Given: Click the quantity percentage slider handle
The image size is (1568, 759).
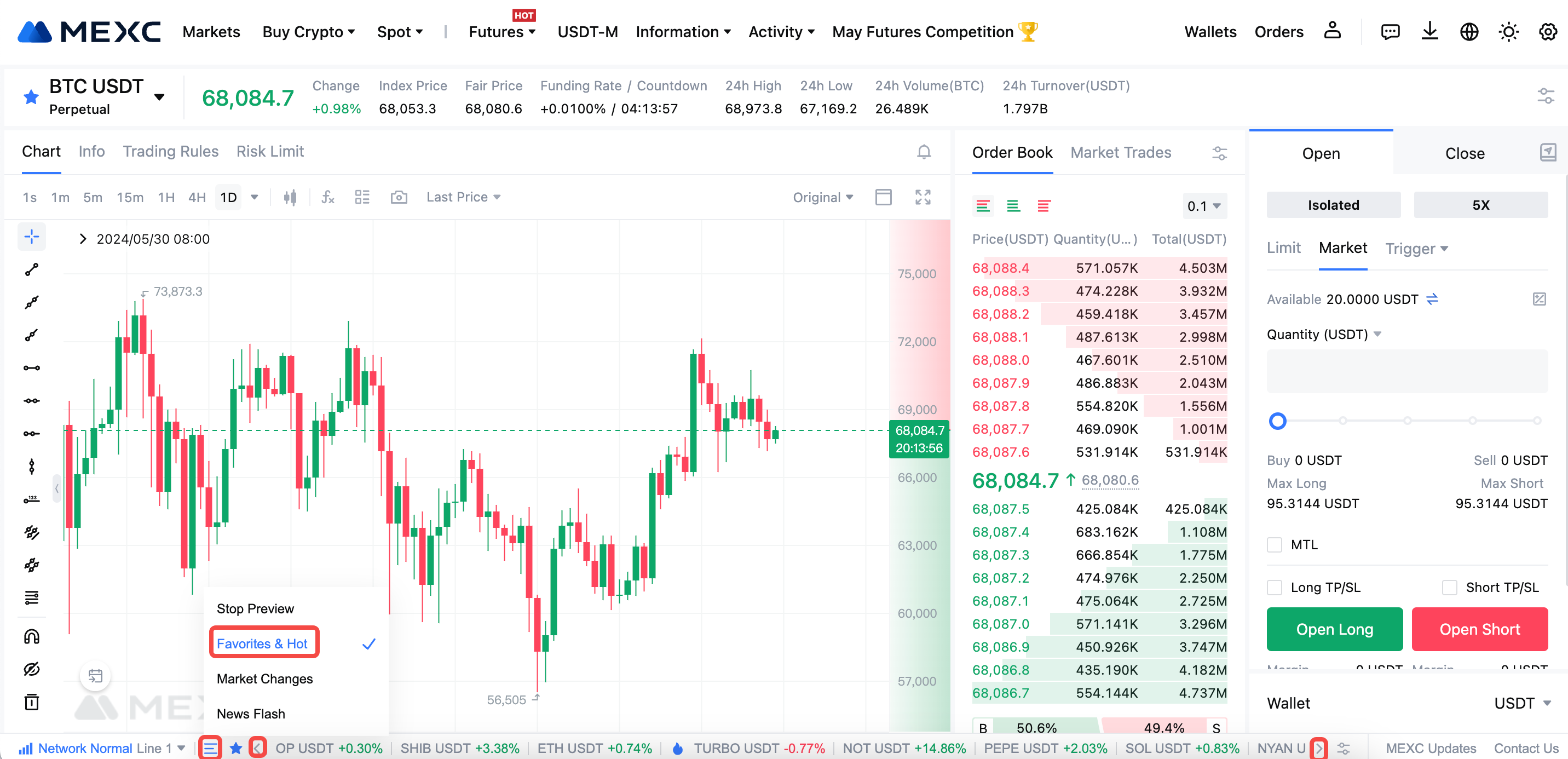Looking at the screenshot, I should [x=1277, y=421].
